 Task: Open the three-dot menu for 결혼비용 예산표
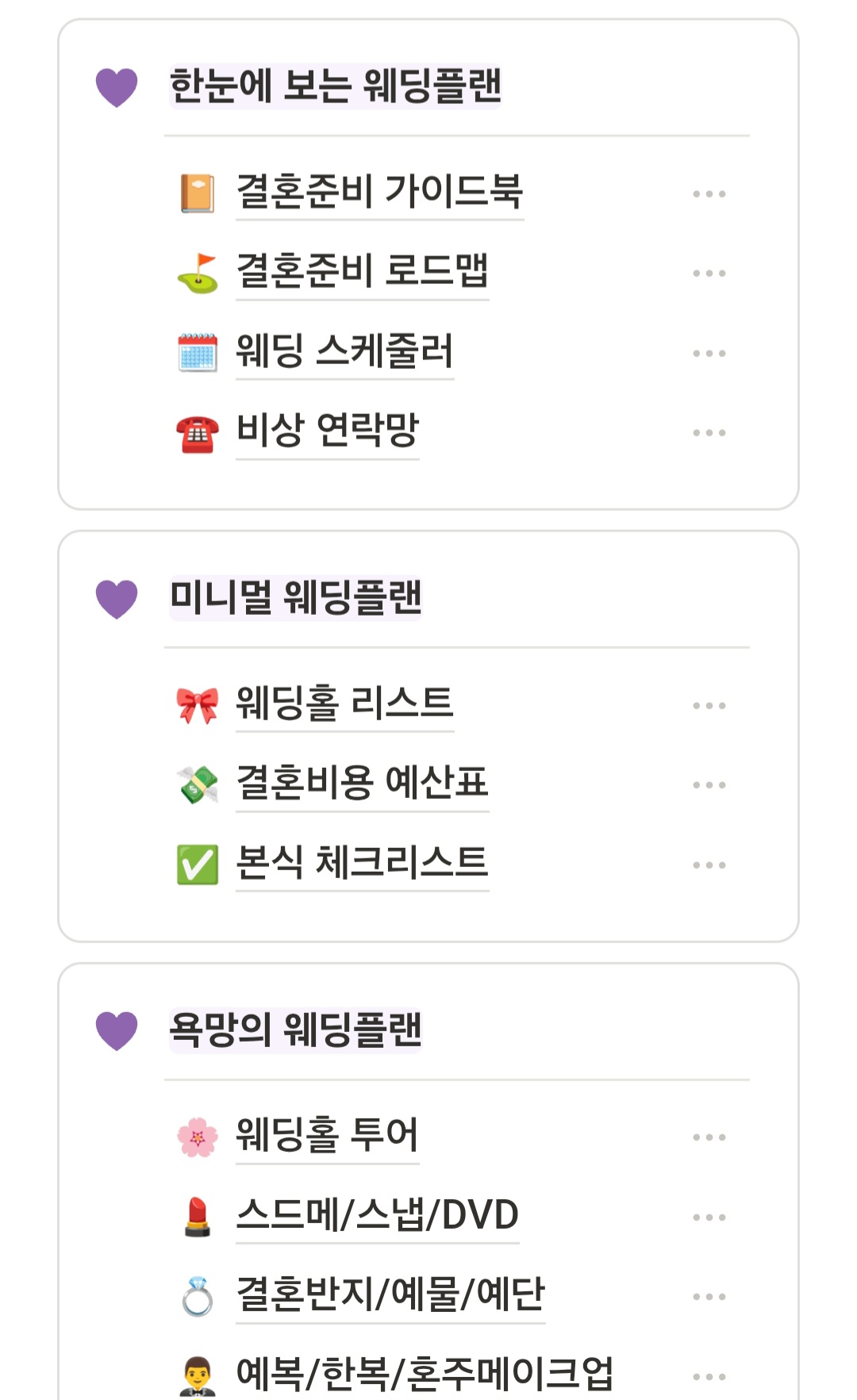(x=709, y=784)
